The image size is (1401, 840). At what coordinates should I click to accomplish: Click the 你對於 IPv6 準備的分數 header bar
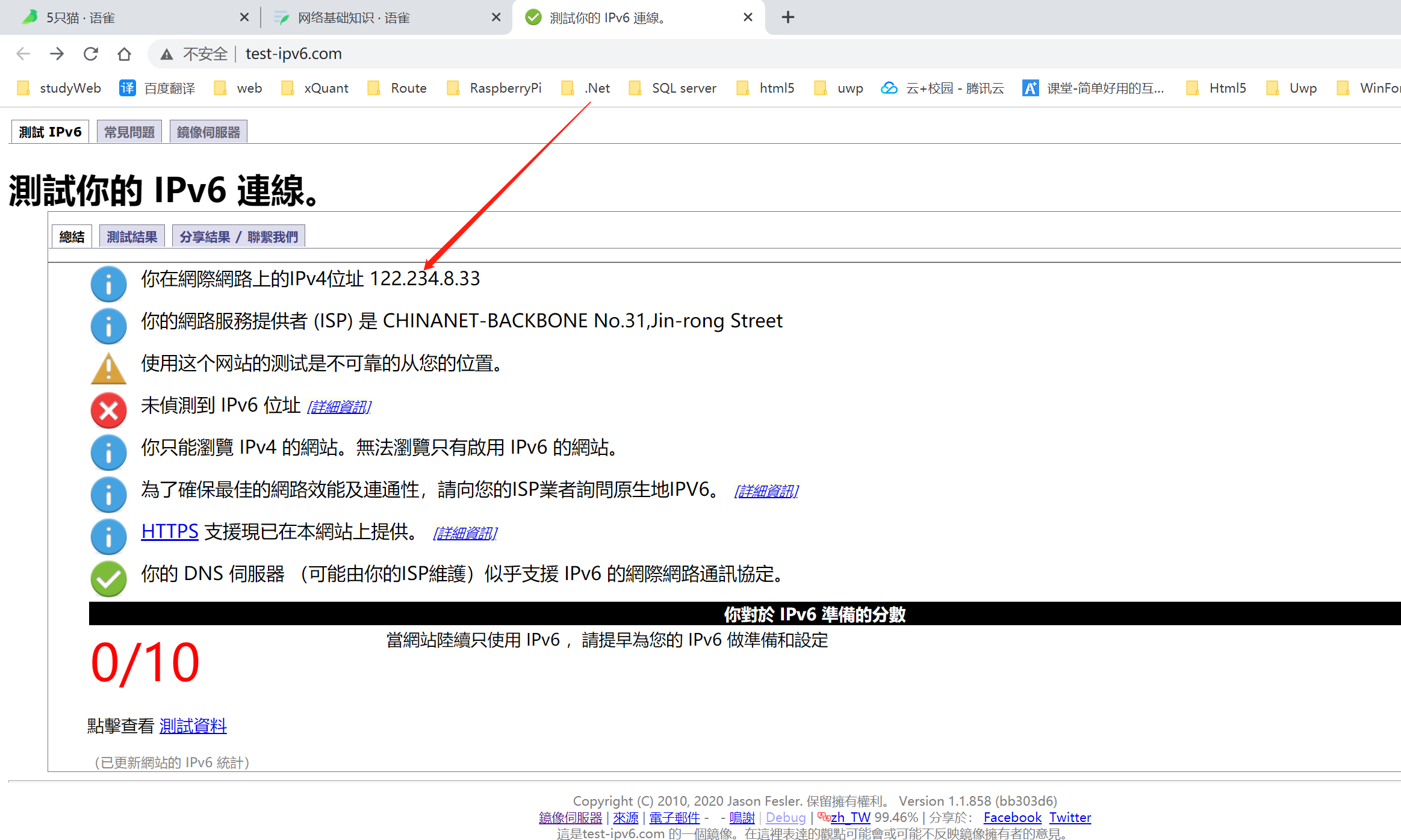point(745,614)
